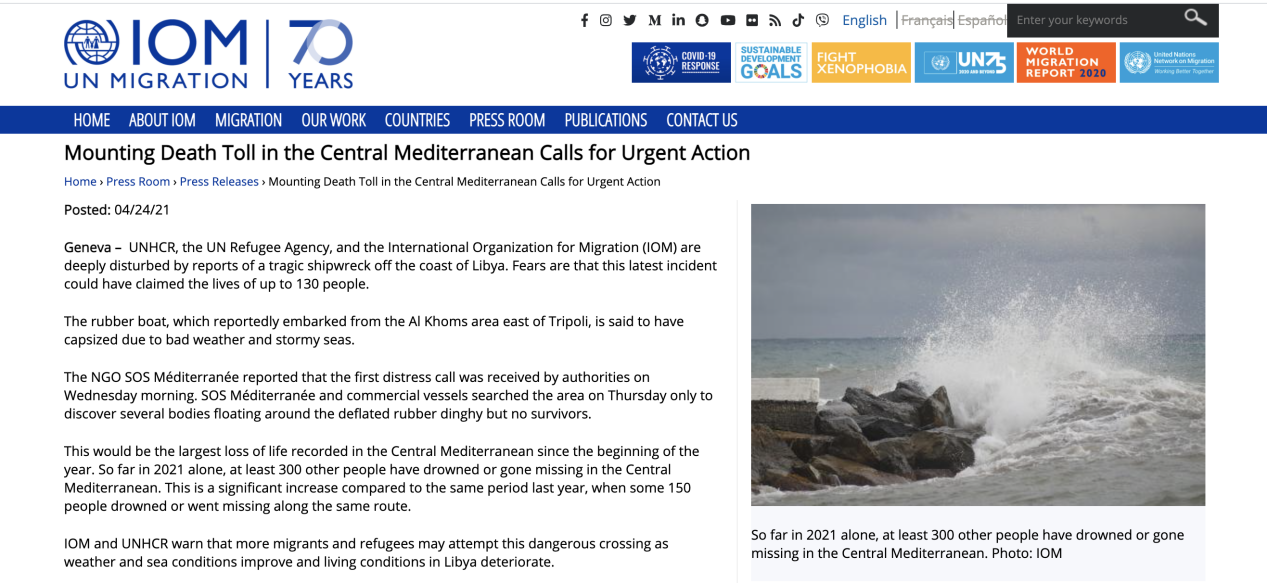The width and height of the screenshot is (1267, 583).
Task: Click the IOM UN Migration logo
Action: pyautogui.click(x=156, y=53)
